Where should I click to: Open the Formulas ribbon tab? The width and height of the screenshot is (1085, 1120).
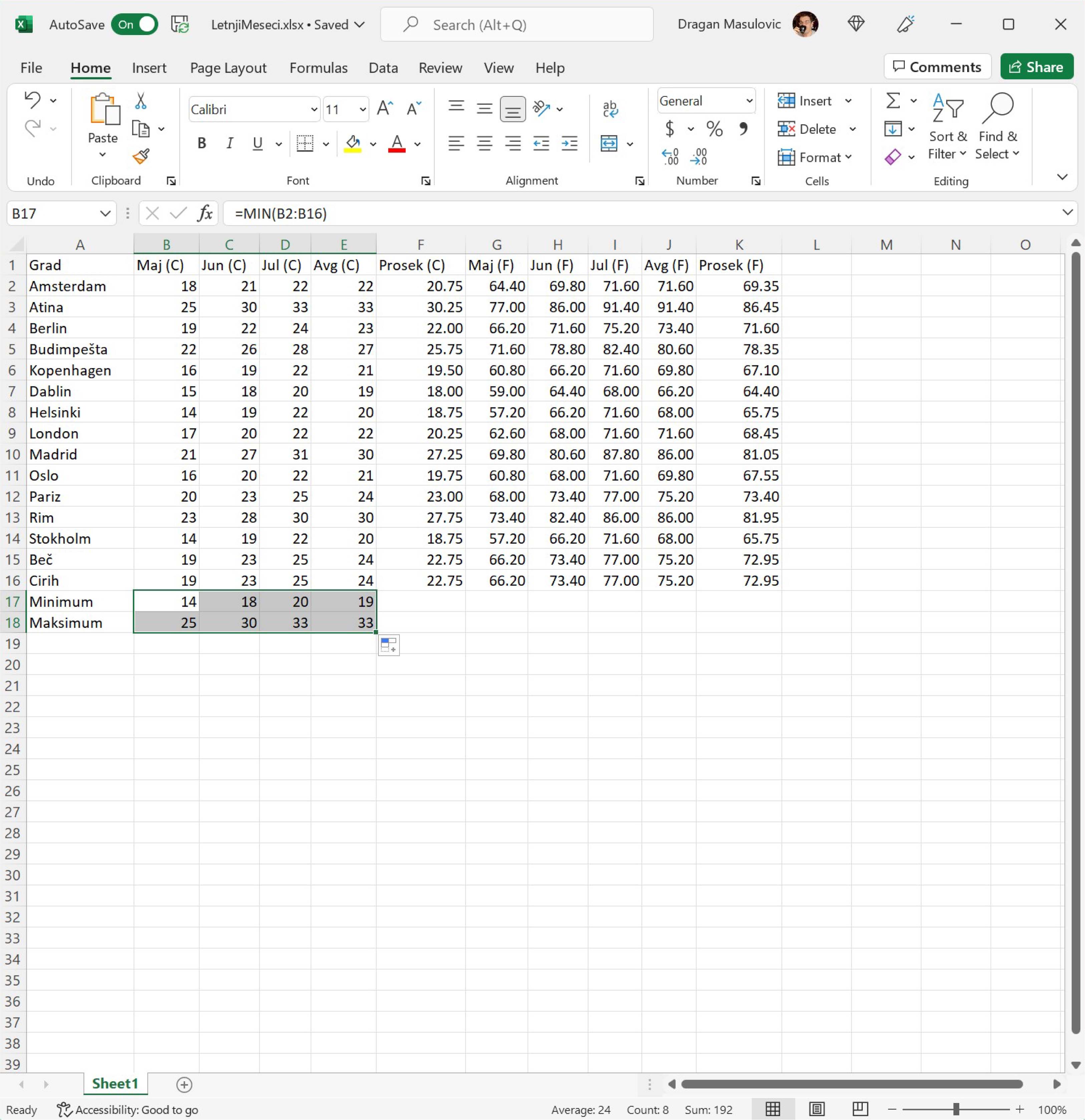pyautogui.click(x=318, y=68)
